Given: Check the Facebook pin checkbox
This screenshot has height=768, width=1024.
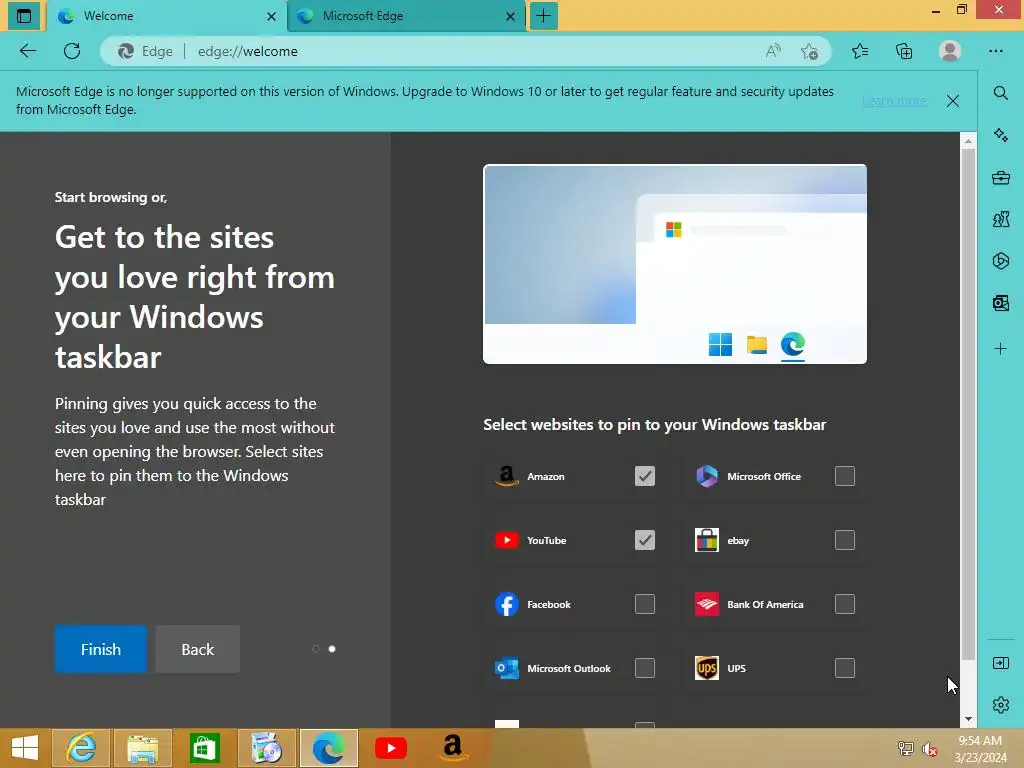Looking at the screenshot, I should (645, 604).
